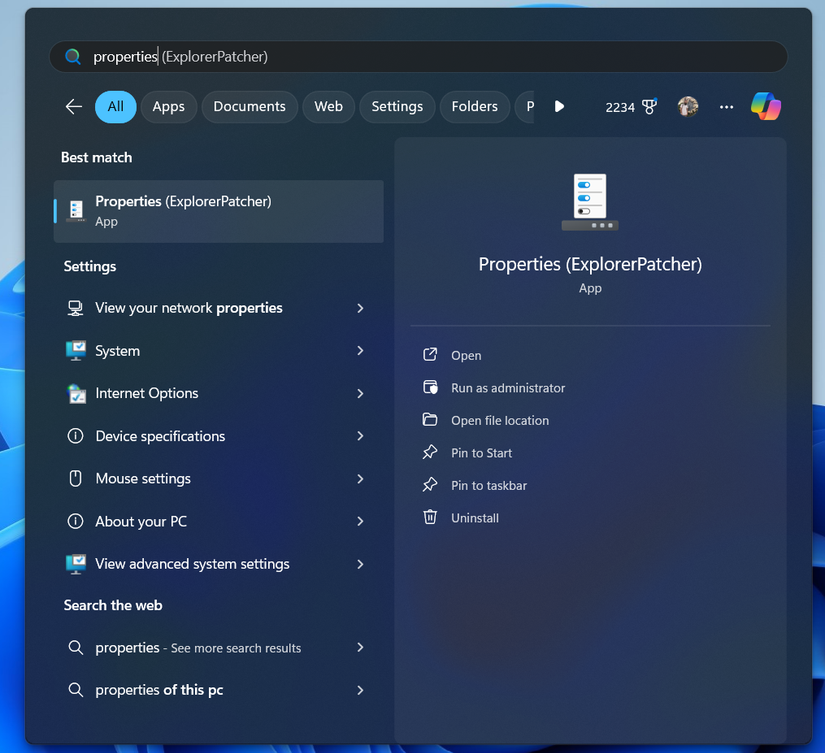
Task: Expand the 'properties of this pc' suggestion
Action: [360, 689]
